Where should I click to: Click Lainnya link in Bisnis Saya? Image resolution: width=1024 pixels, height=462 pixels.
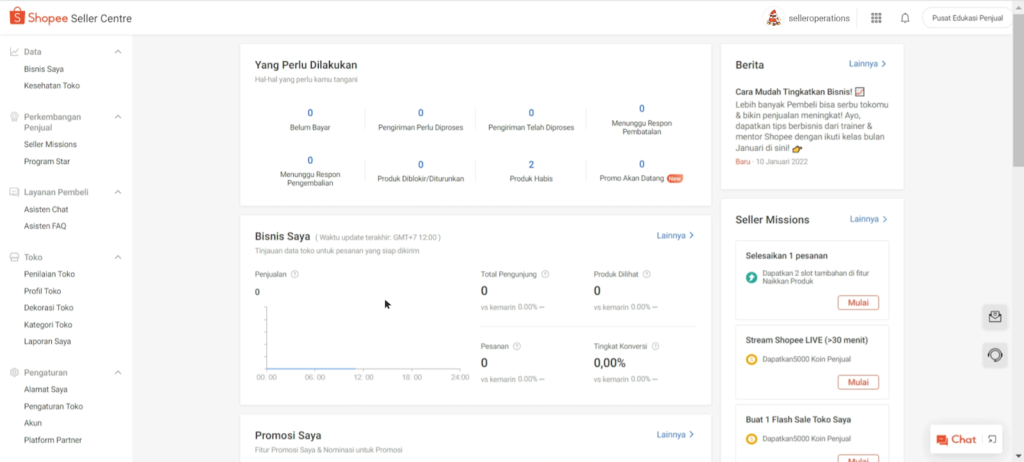click(x=675, y=235)
